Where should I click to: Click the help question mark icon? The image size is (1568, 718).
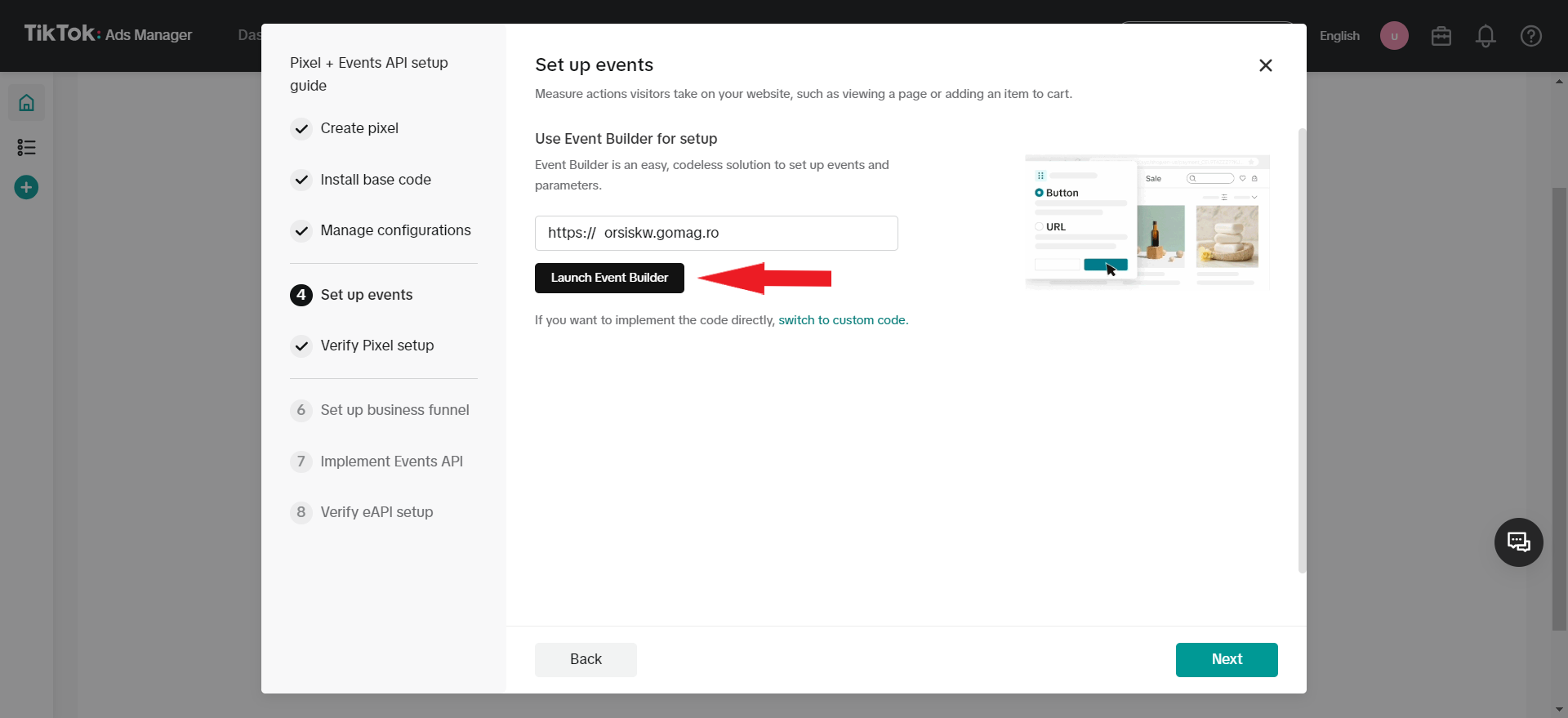1530,36
